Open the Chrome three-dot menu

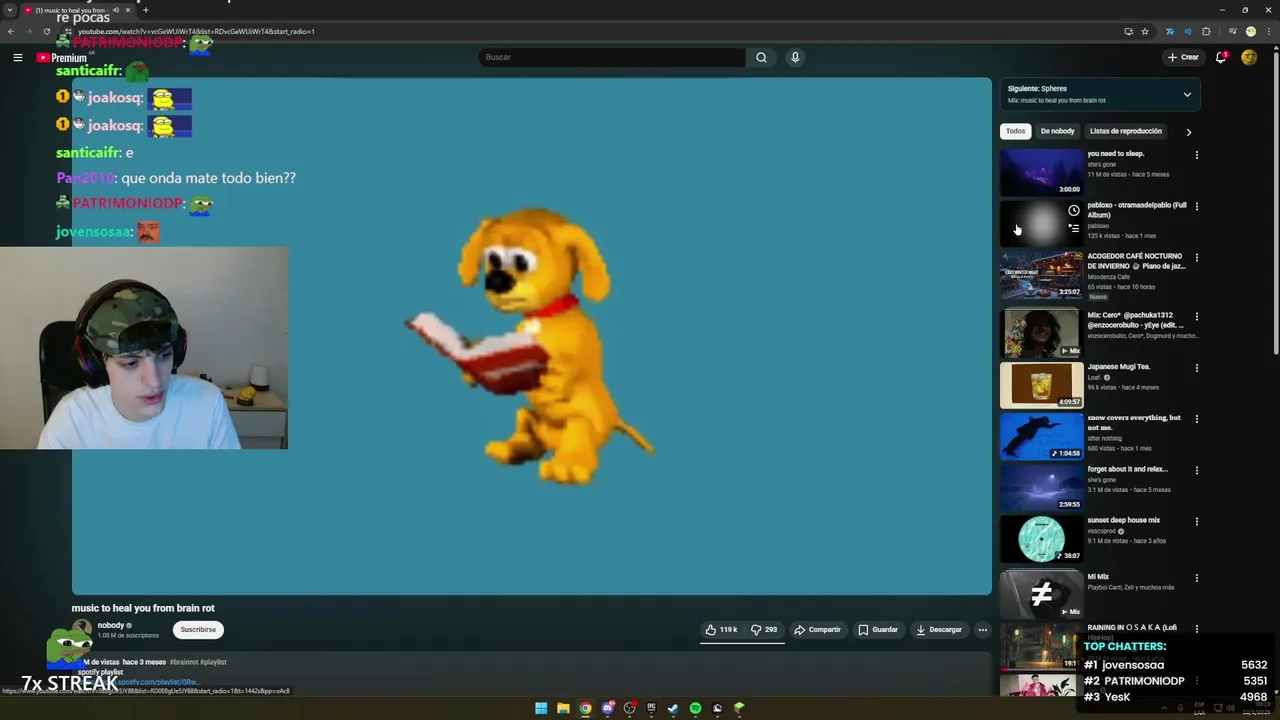tap(1267, 31)
